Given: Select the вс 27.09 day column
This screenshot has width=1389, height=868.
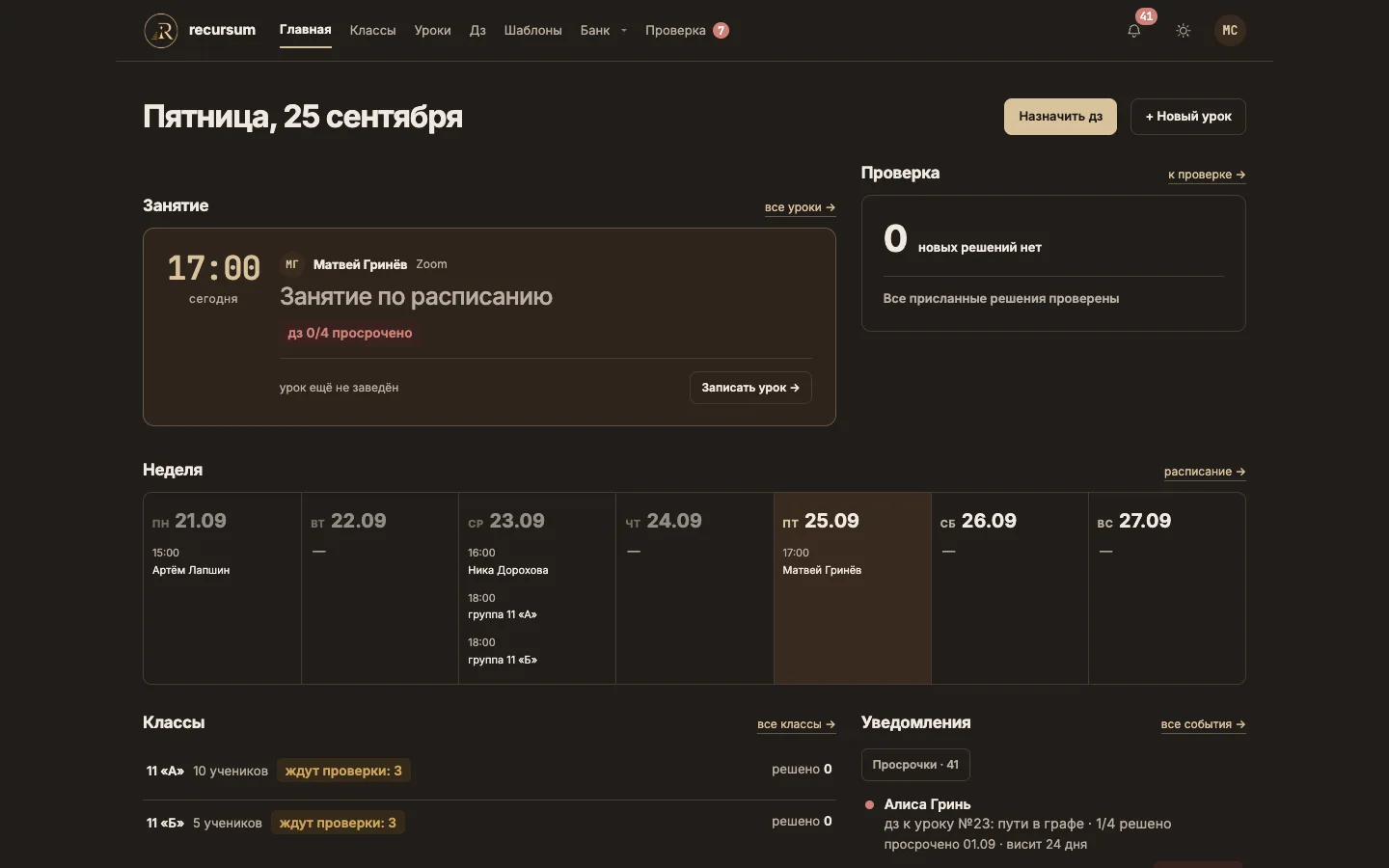Looking at the screenshot, I should tap(1167, 588).
